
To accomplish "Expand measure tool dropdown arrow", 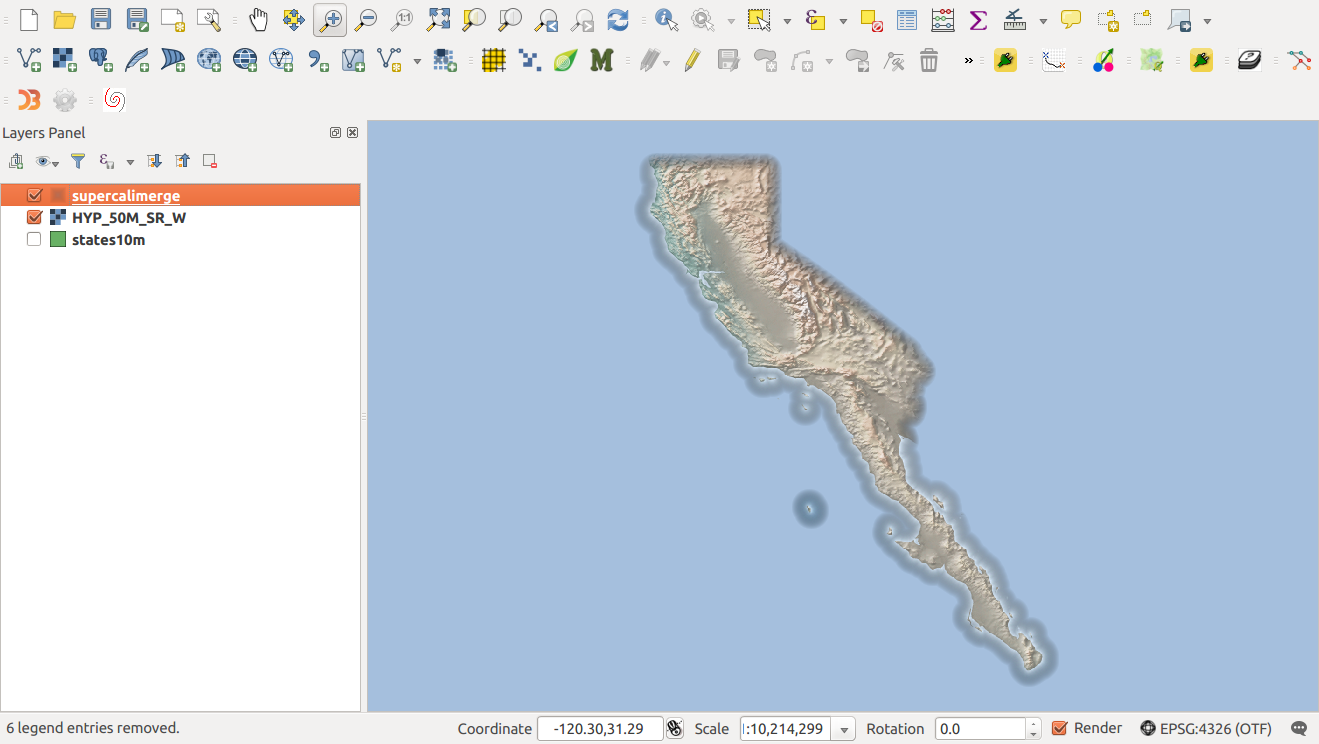I will (1043, 20).
